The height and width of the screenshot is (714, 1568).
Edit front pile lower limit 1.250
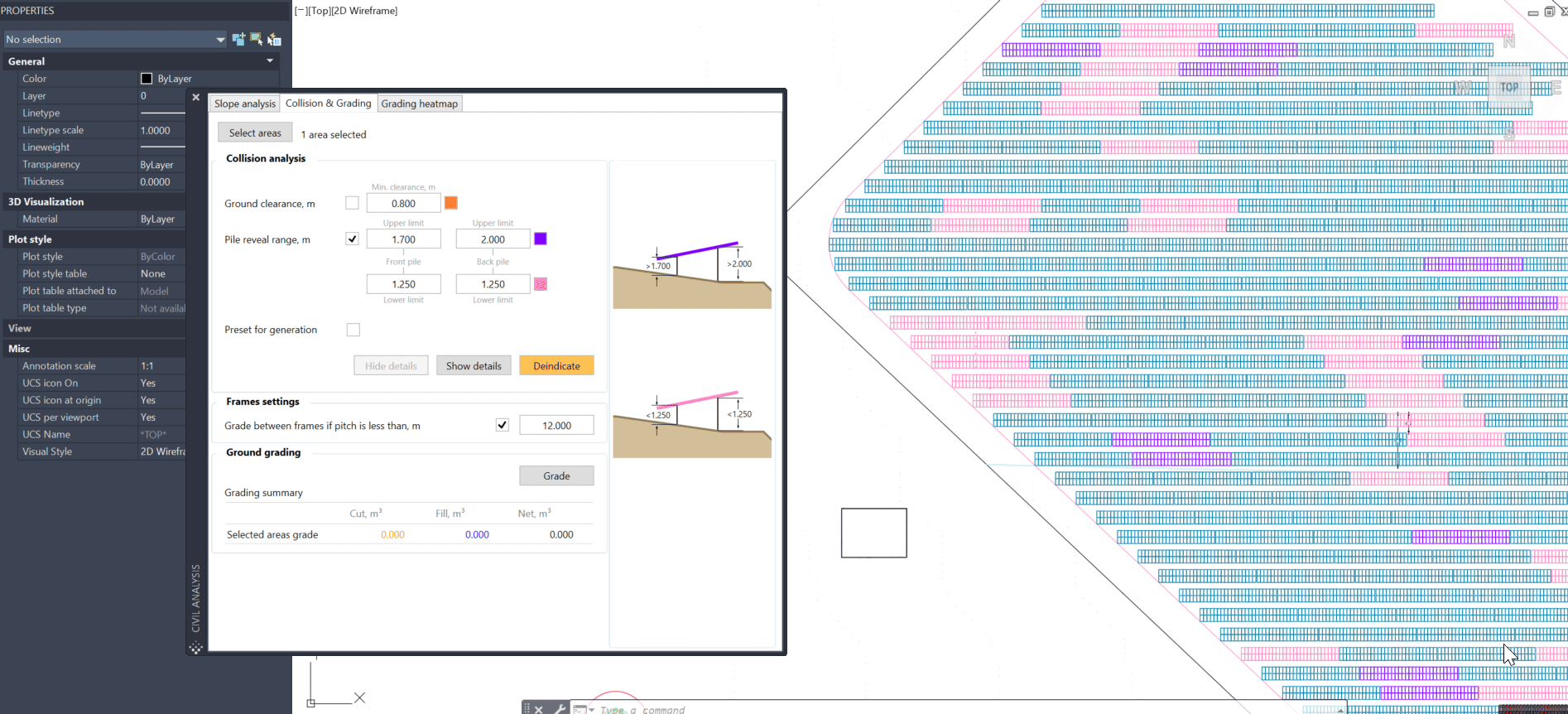point(403,284)
